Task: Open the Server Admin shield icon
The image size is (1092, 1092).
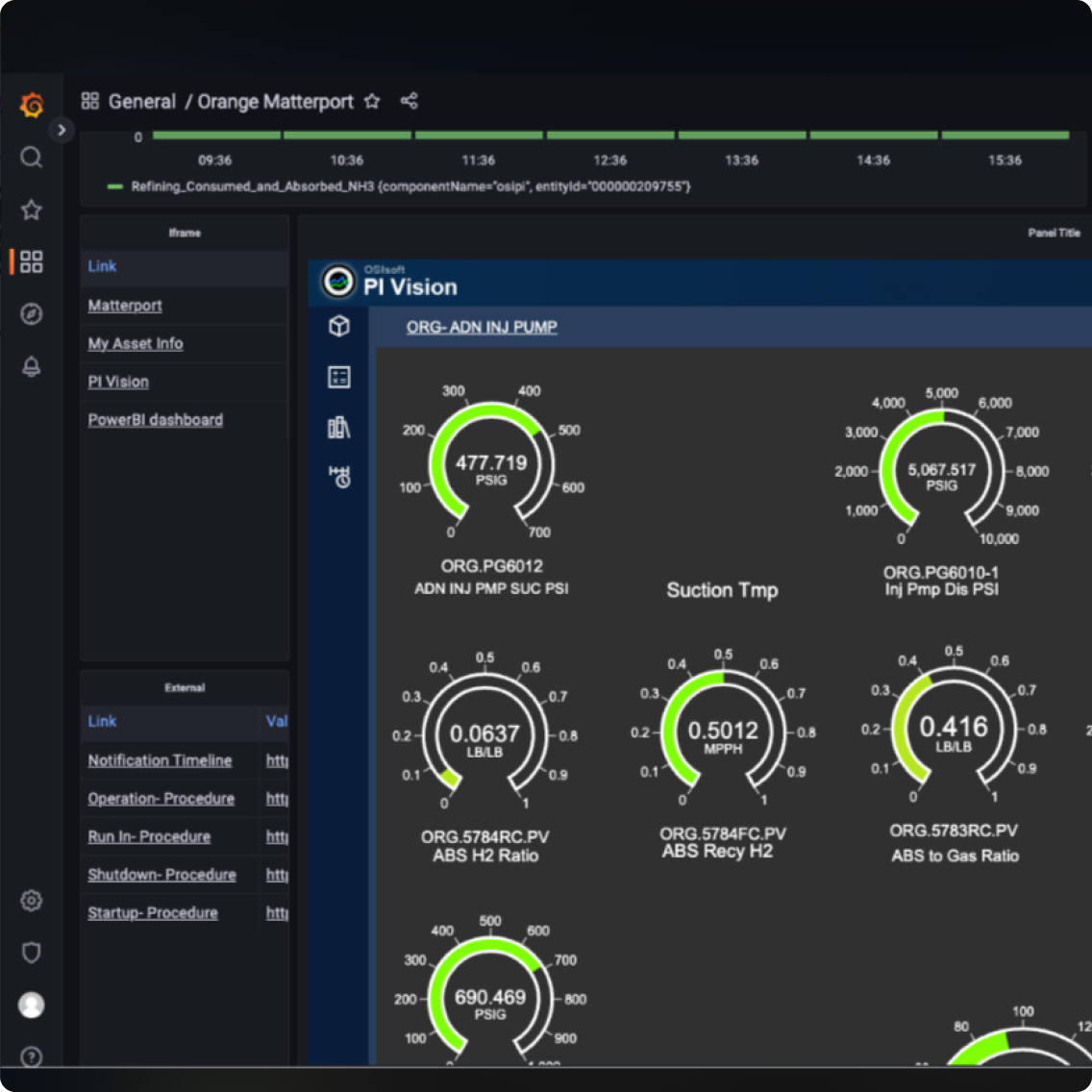Action: [x=32, y=953]
